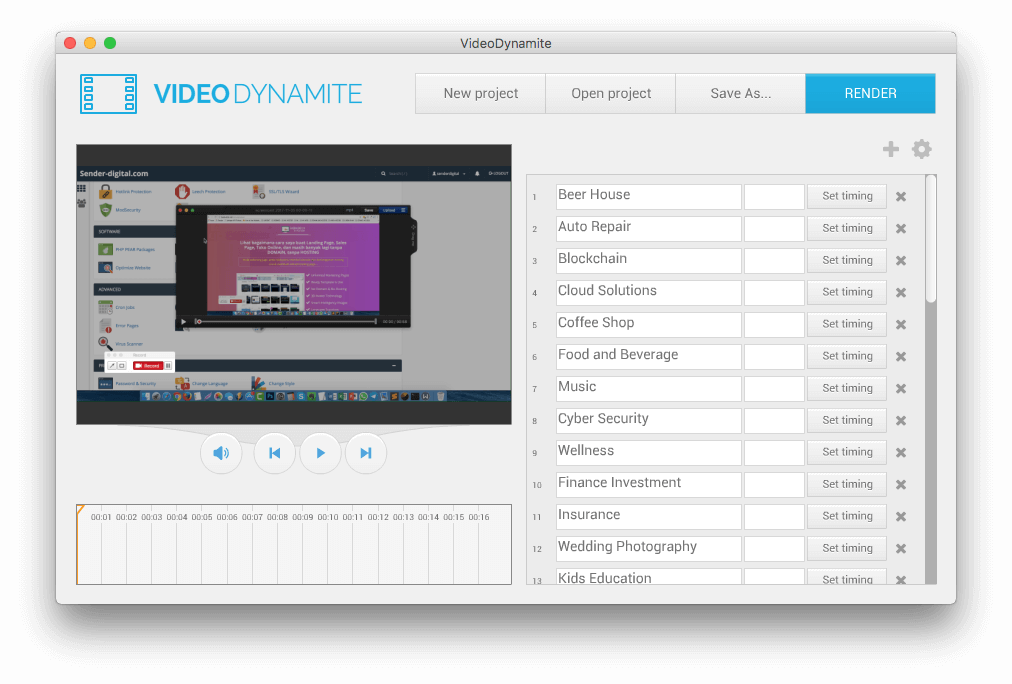The height and width of the screenshot is (684, 1012).
Task: Skip to next frame button
Action: (366, 453)
